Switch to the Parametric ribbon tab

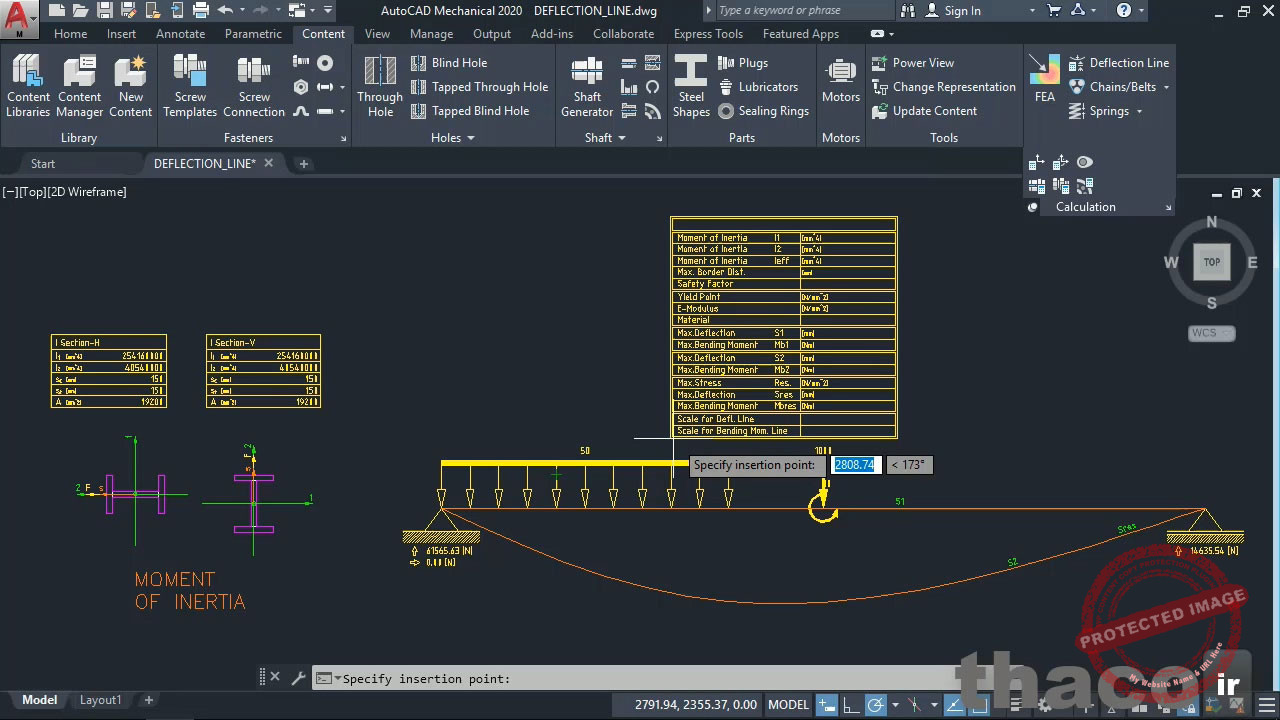pyautogui.click(x=253, y=33)
